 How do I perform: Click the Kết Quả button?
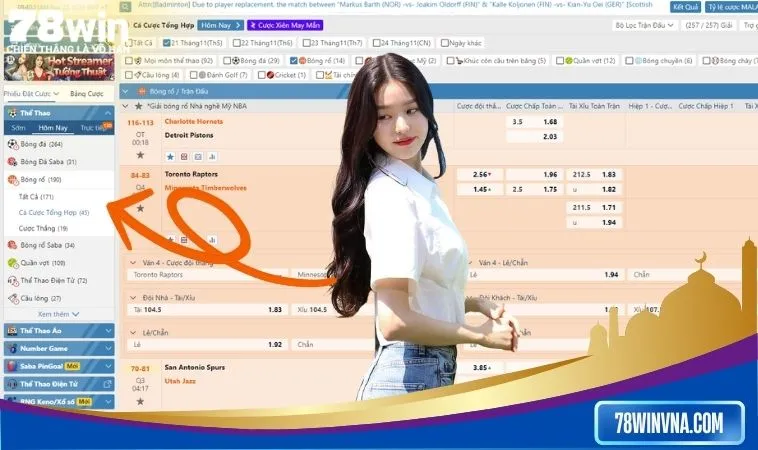pos(685,7)
